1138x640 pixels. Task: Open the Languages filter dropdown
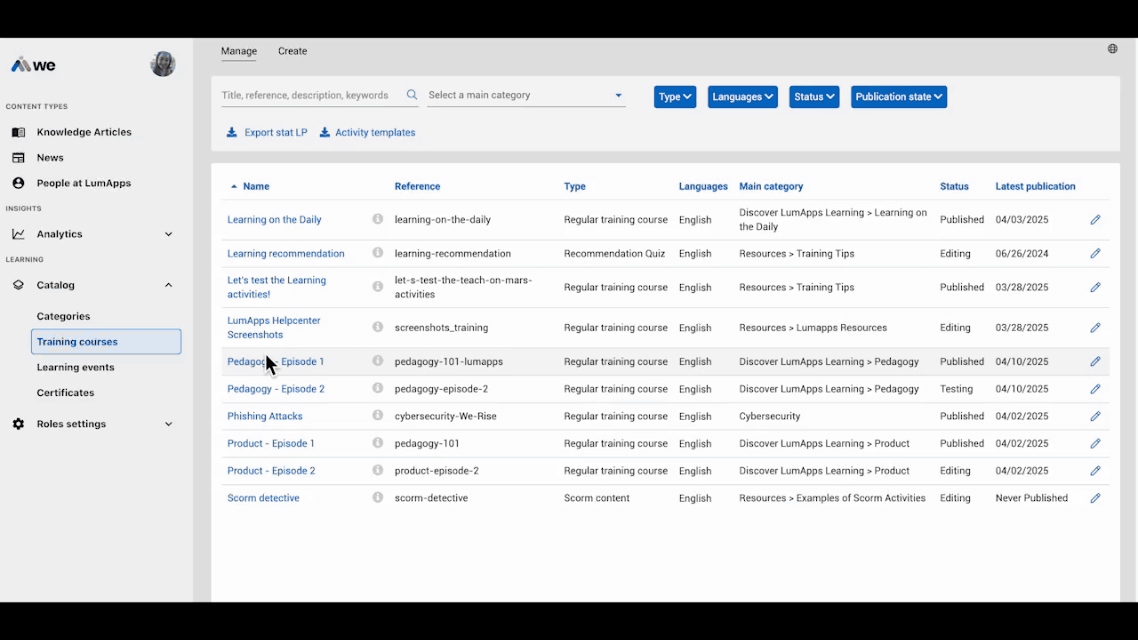click(x=742, y=97)
